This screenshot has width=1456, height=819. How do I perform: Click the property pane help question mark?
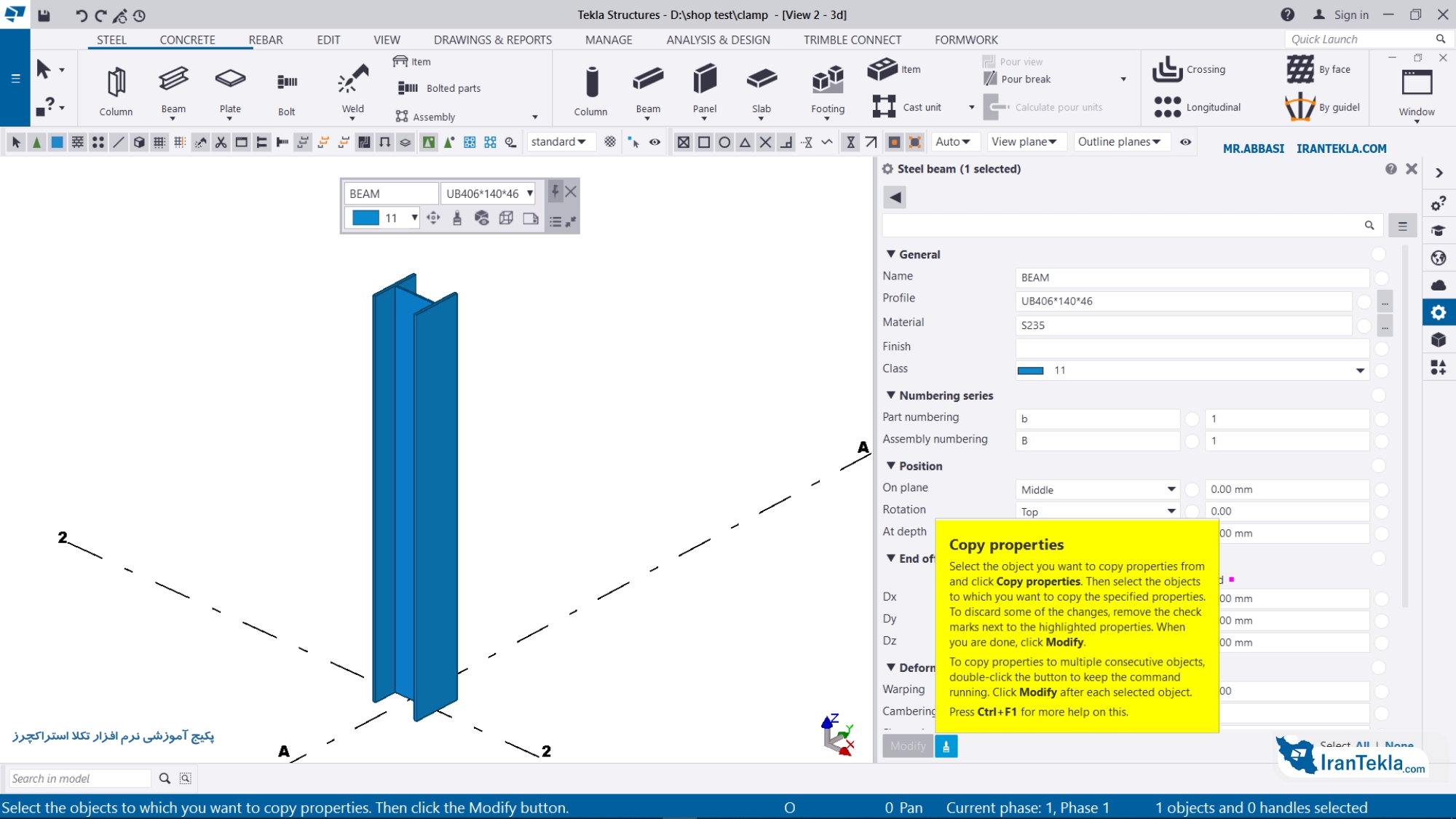[1391, 169]
